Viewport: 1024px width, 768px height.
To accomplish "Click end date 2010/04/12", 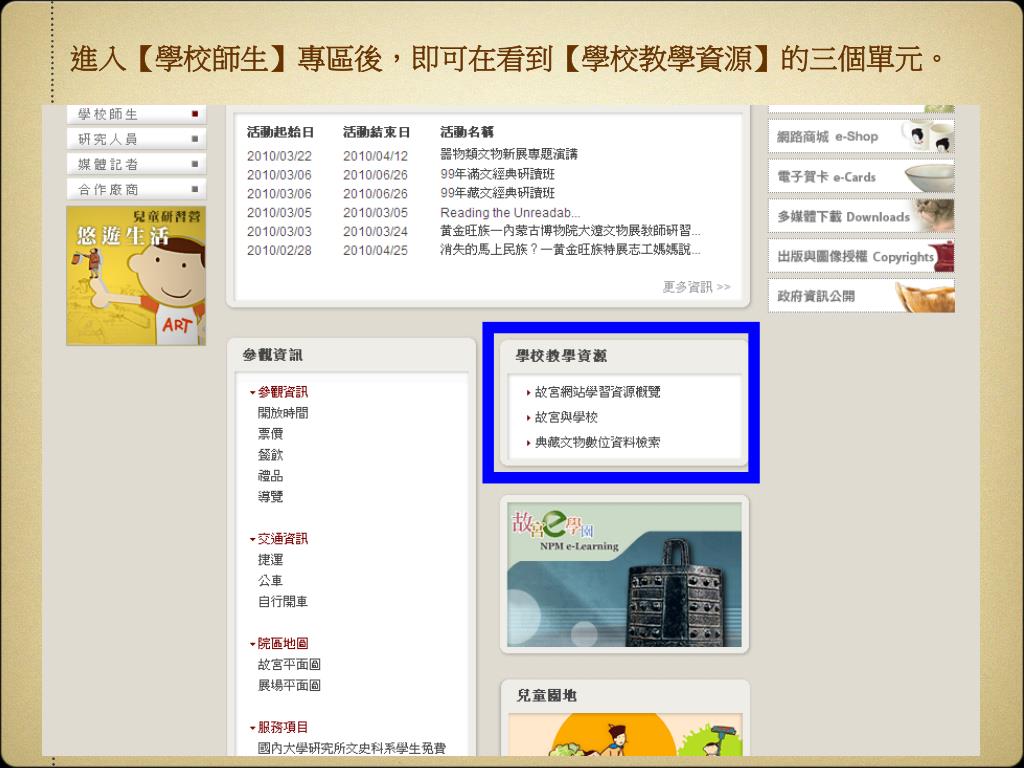I will [375, 156].
